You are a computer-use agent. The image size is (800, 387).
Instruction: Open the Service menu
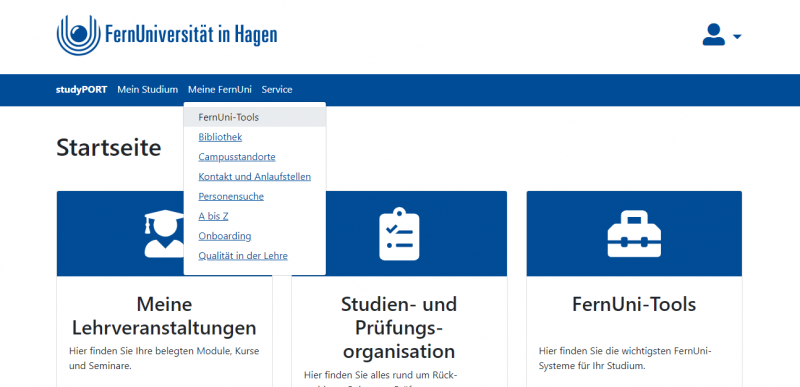[277, 90]
